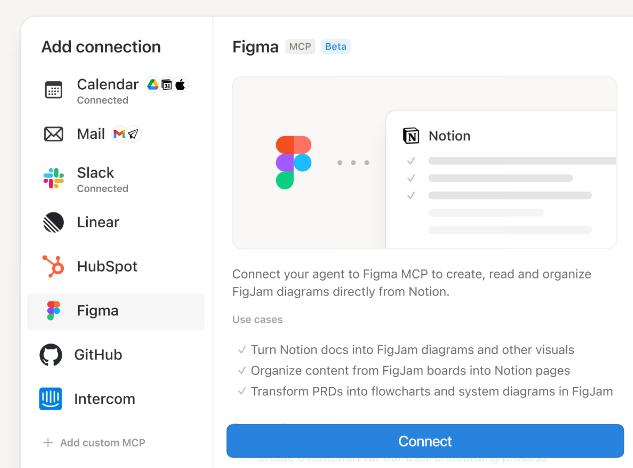Click the first checkmark in Notion preview
633x468 pixels.
click(x=411, y=160)
